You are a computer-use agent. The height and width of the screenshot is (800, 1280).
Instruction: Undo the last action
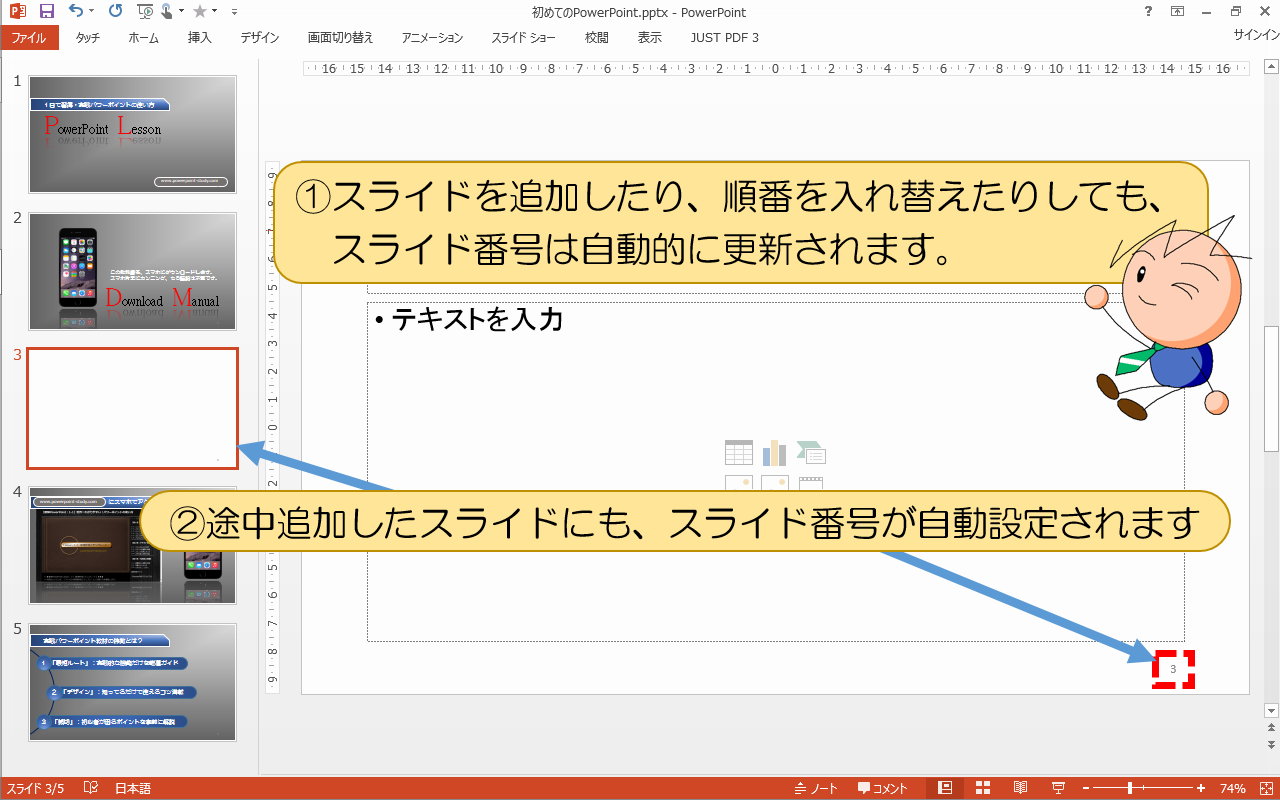(x=76, y=12)
